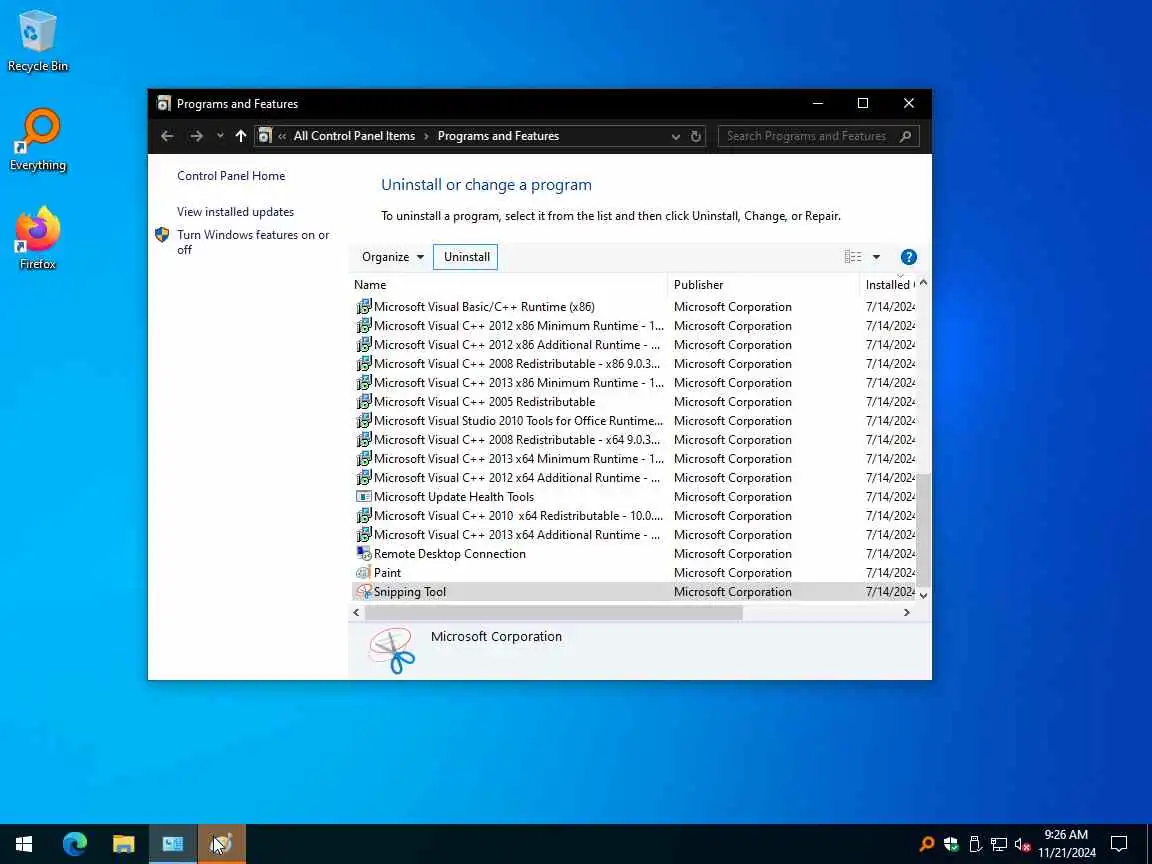
Task: Sort by the Installed On column header
Action: point(889,284)
